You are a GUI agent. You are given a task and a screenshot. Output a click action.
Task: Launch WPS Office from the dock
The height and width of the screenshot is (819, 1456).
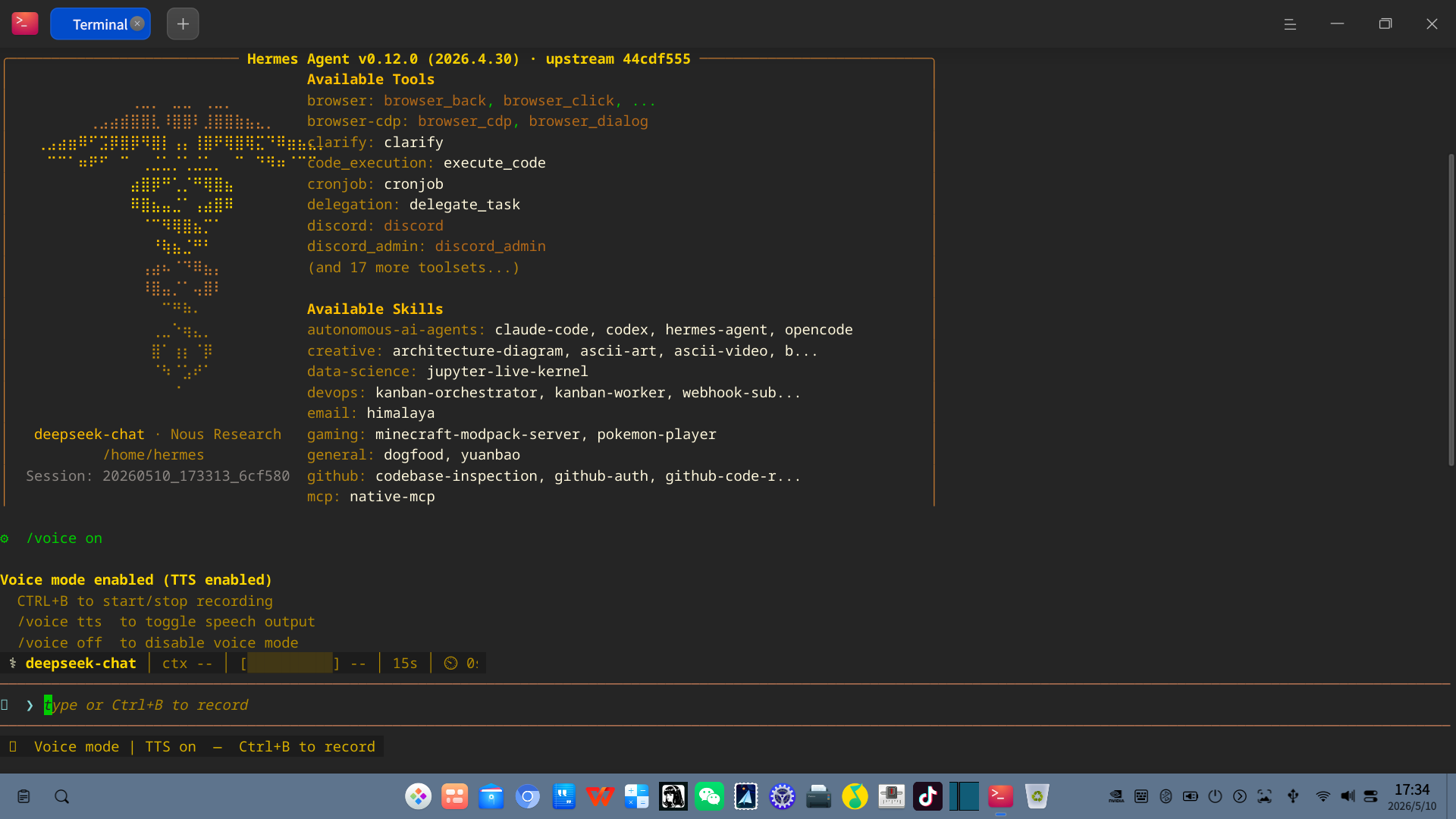click(x=600, y=796)
